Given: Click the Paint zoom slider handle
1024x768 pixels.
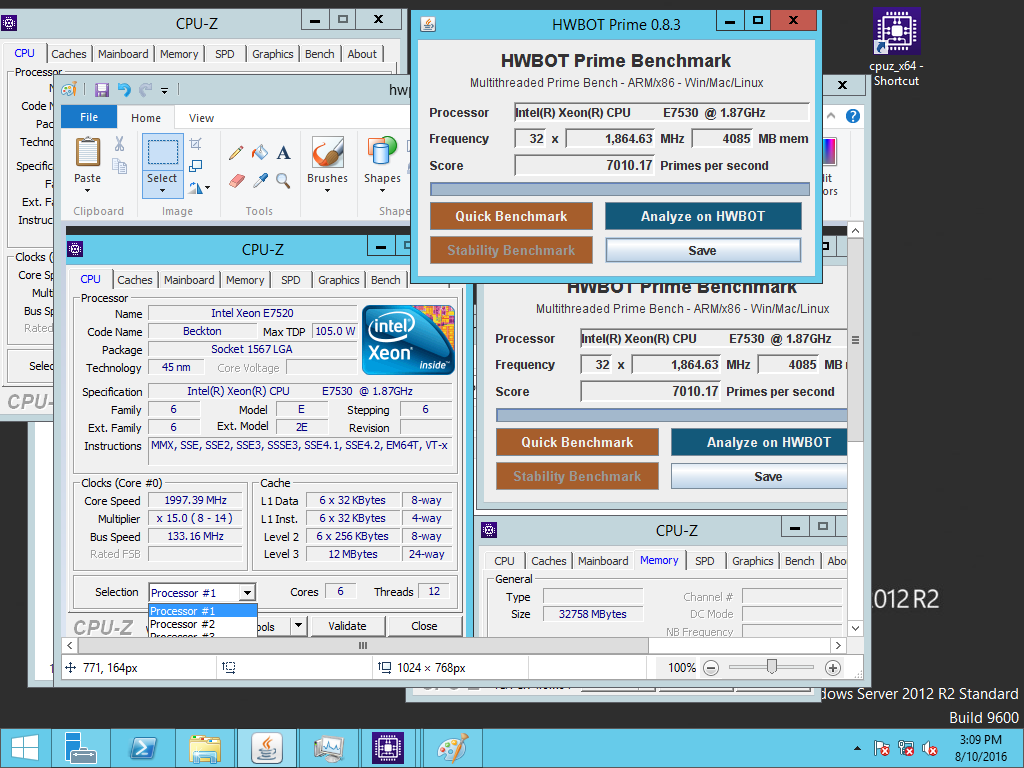Looking at the screenshot, I should (x=772, y=666).
